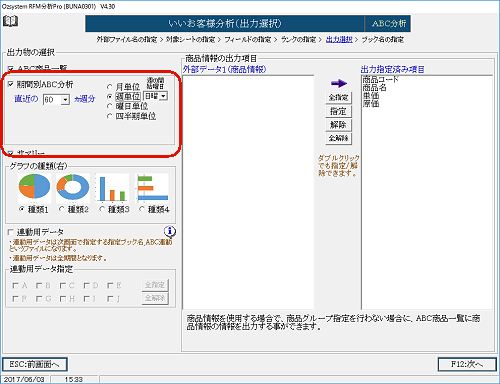This screenshot has height=384, width=500.
Task: Select 単価 in the output items list
Action: tap(371, 95)
